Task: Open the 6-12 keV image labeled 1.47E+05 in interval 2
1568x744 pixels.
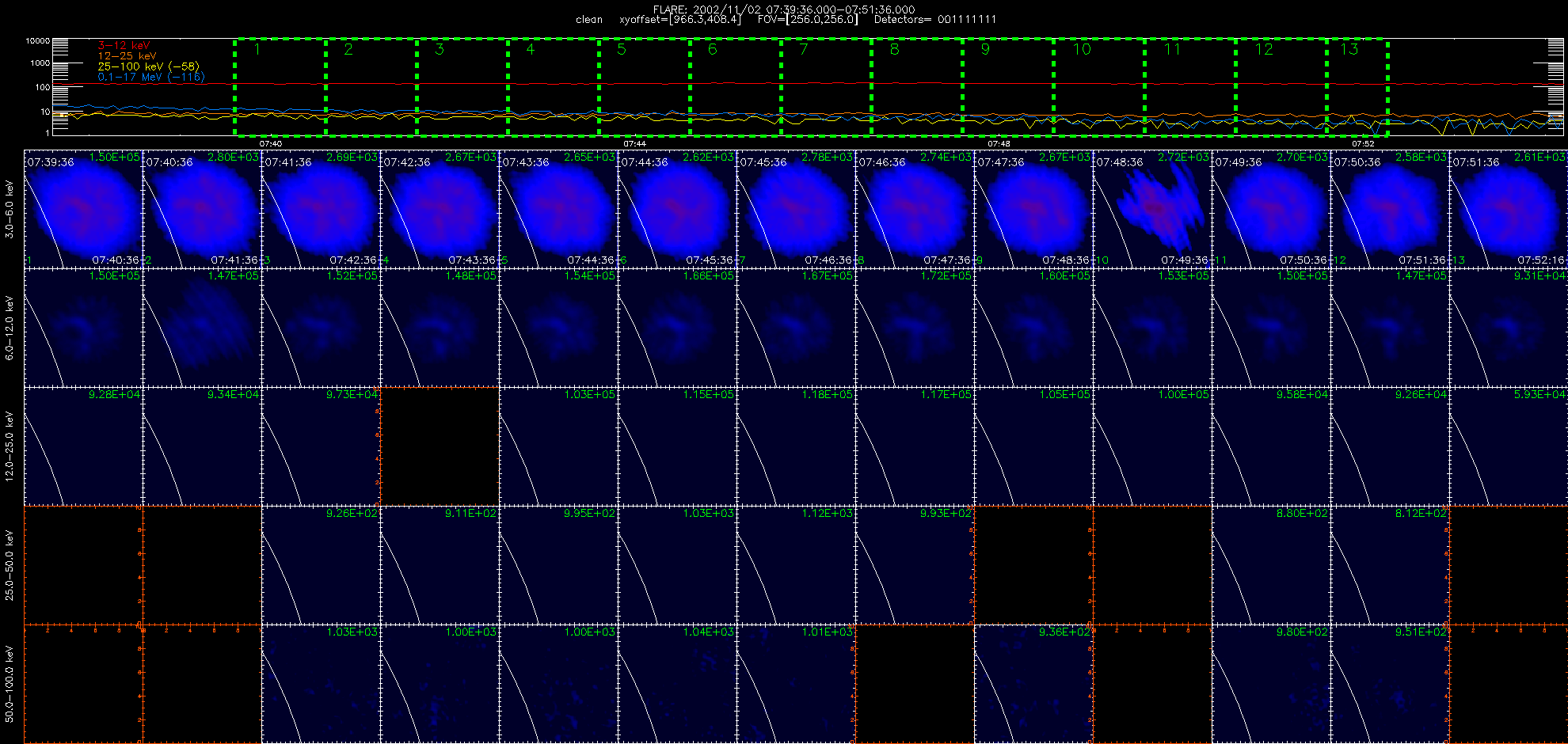Action: point(202,327)
